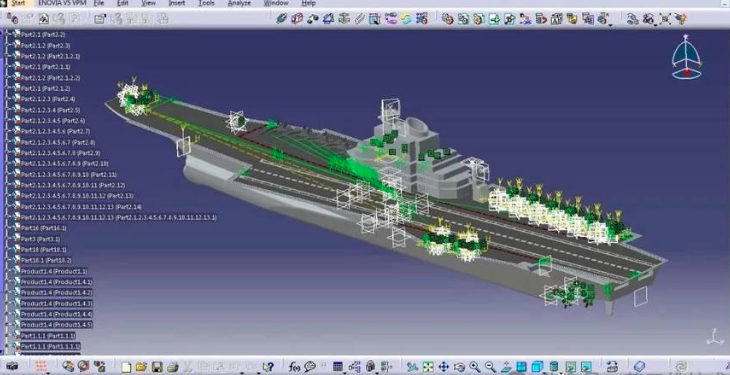Click the Reuse Pattern icon
This screenshot has width=730, height=375.
pyautogui.click(x=421, y=19)
